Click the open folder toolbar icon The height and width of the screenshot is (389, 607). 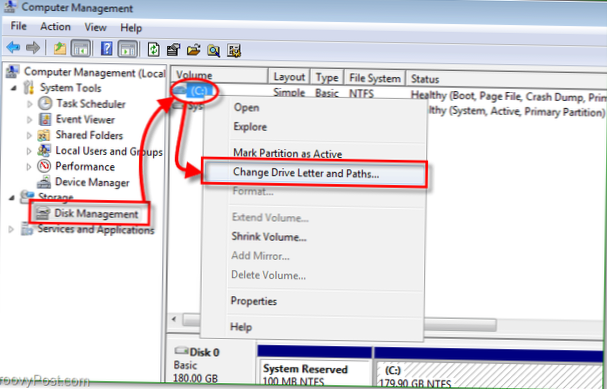coord(194,50)
